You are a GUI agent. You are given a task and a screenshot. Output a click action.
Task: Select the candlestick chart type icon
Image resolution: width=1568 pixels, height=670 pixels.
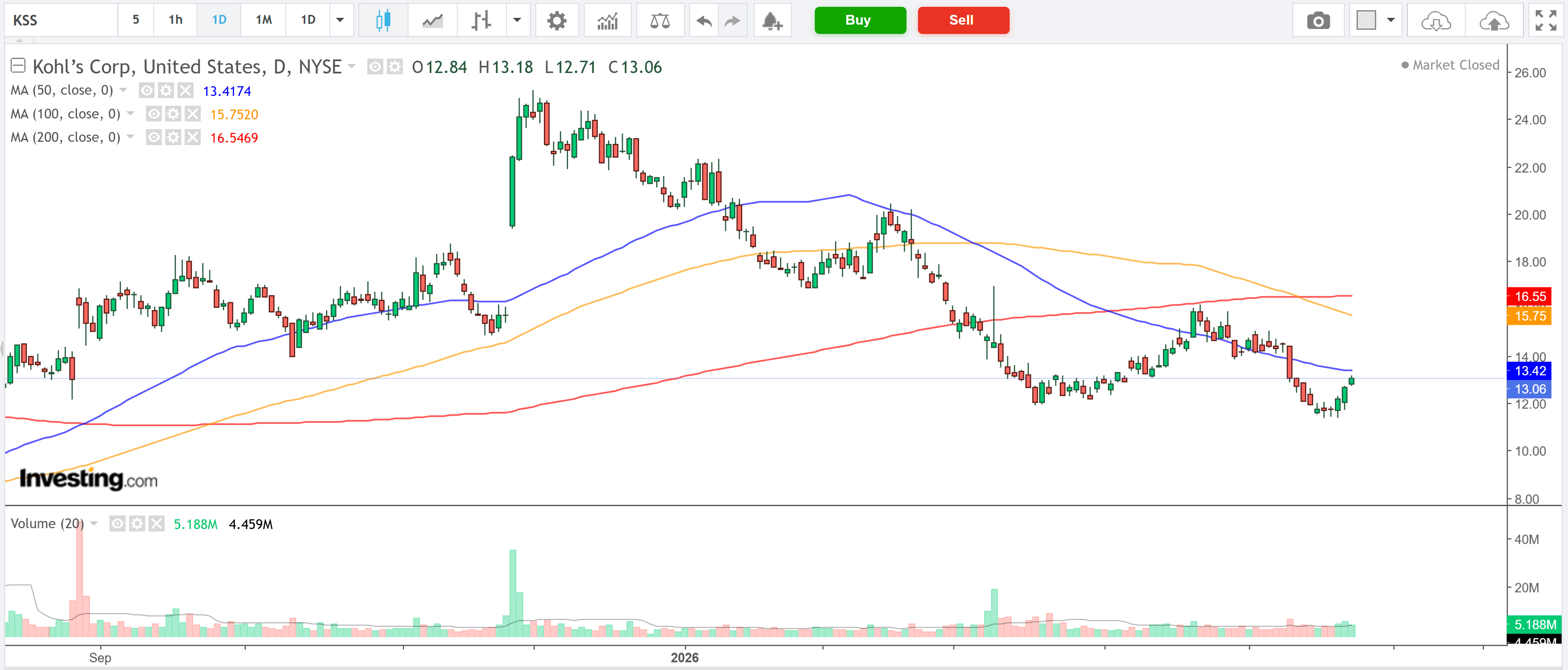(x=383, y=20)
